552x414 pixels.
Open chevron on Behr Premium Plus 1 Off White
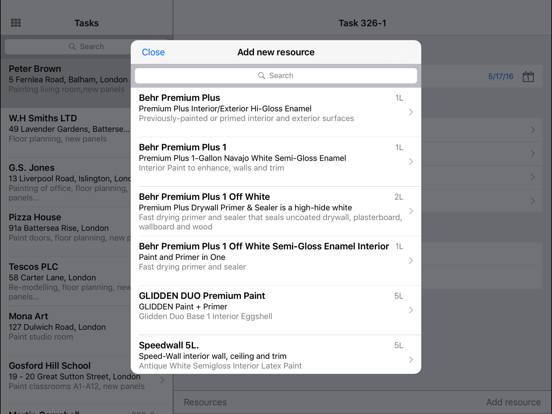point(410,211)
